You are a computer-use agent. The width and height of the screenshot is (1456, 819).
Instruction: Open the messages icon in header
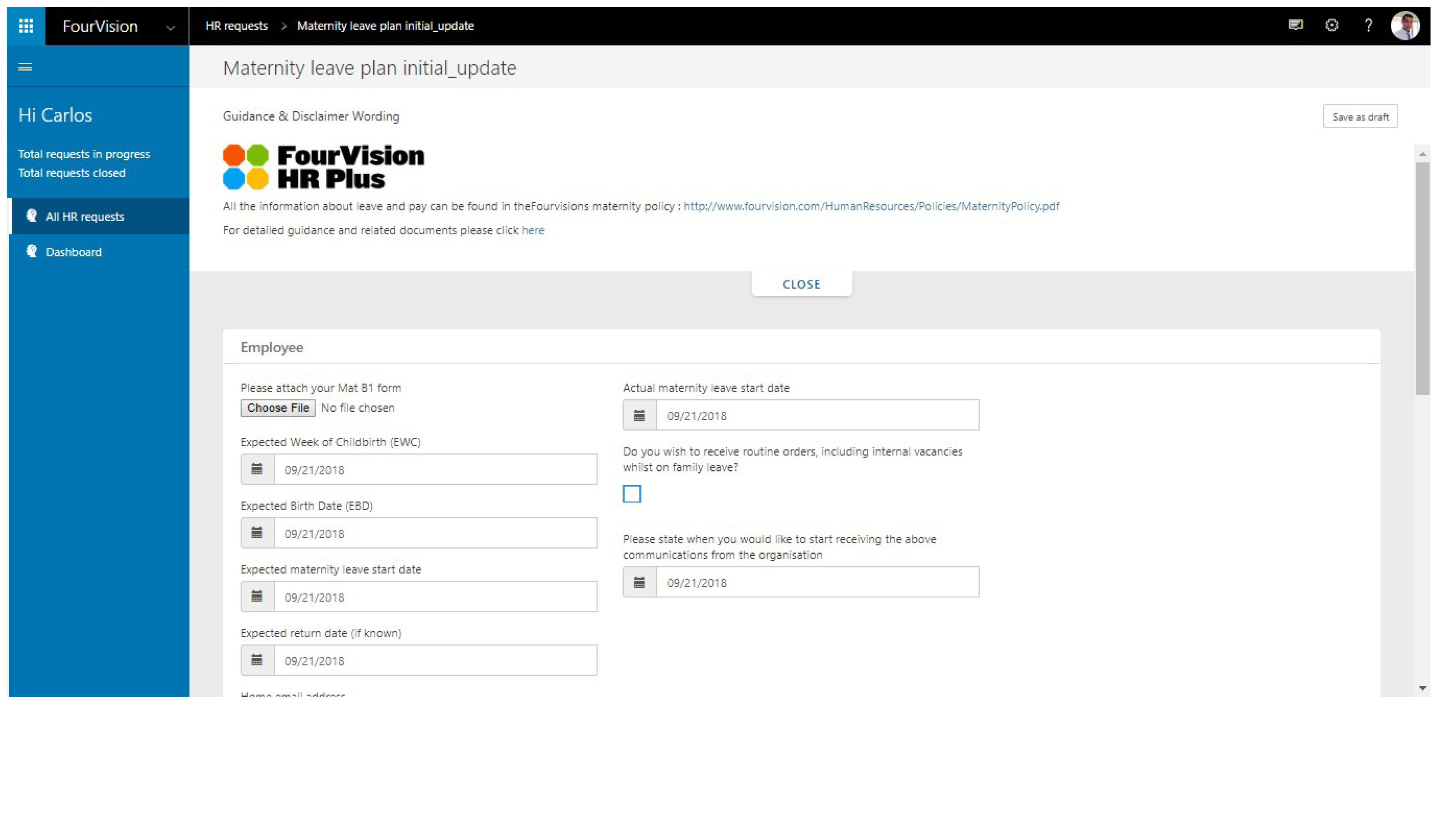click(1295, 25)
